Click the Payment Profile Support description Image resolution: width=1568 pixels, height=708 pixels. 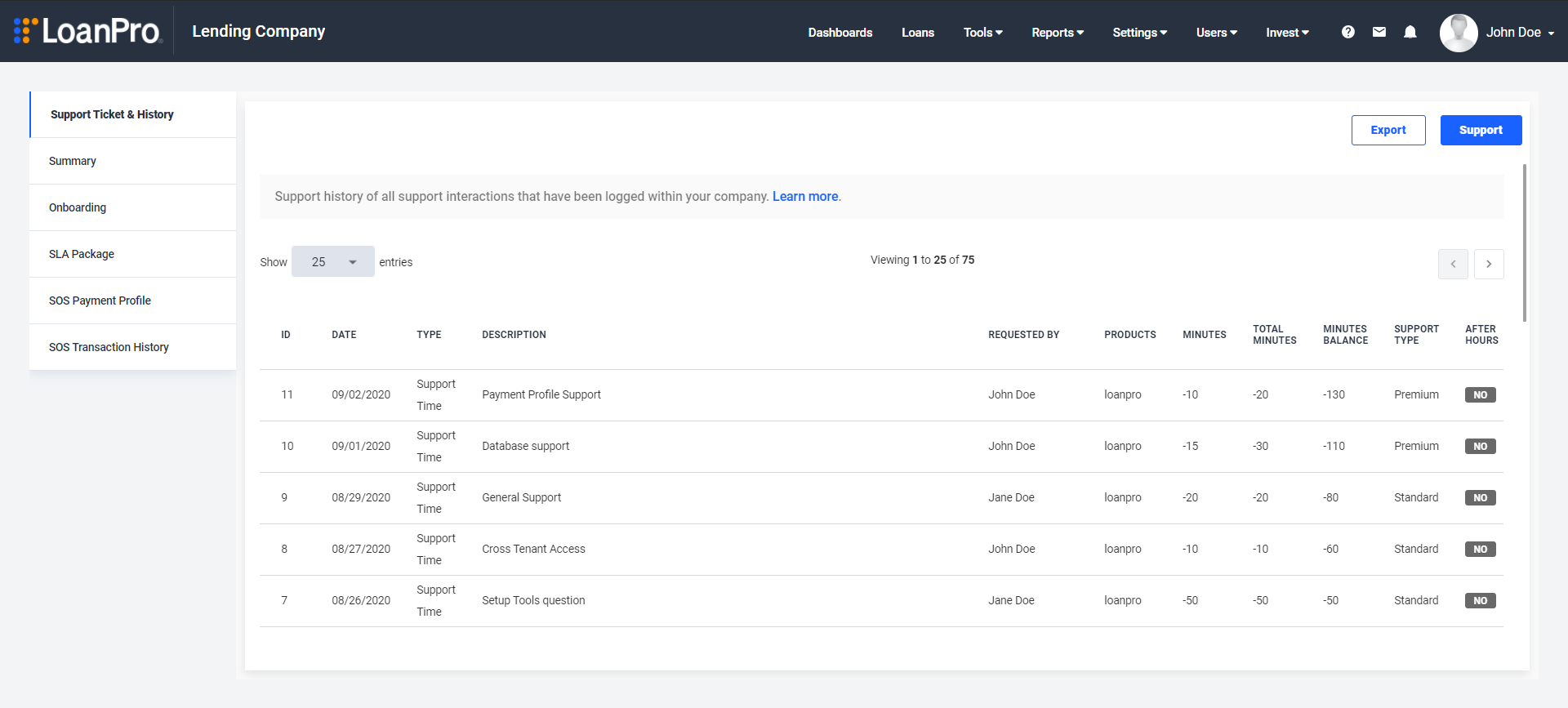click(x=541, y=394)
